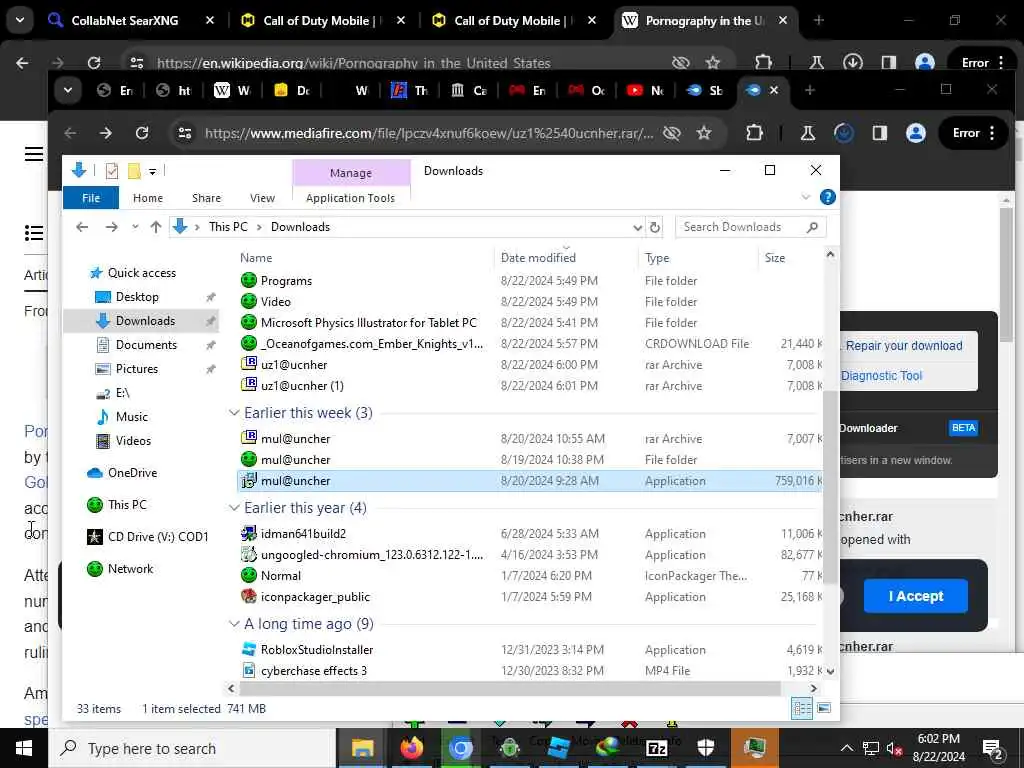Open Customize Quick Access Toolbar dropdown

tap(152, 172)
